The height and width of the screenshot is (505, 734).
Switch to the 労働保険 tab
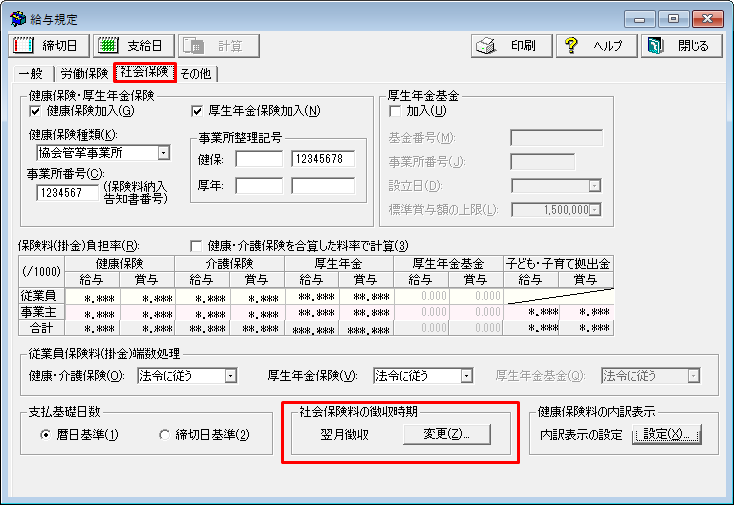[84, 73]
